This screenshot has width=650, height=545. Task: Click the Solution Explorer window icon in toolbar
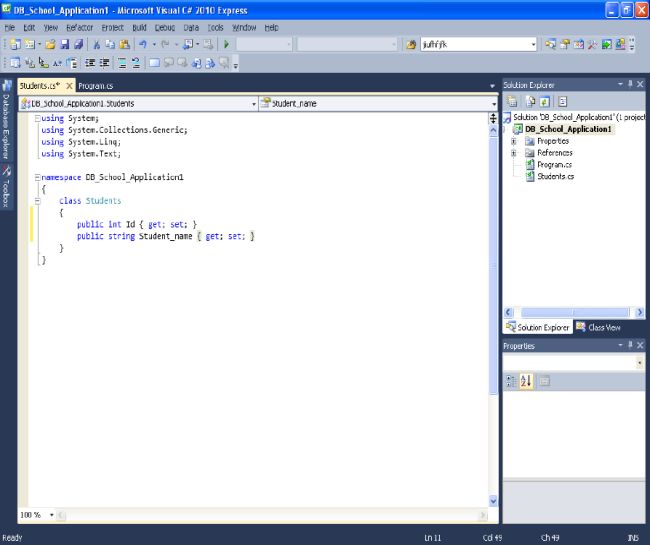551,44
